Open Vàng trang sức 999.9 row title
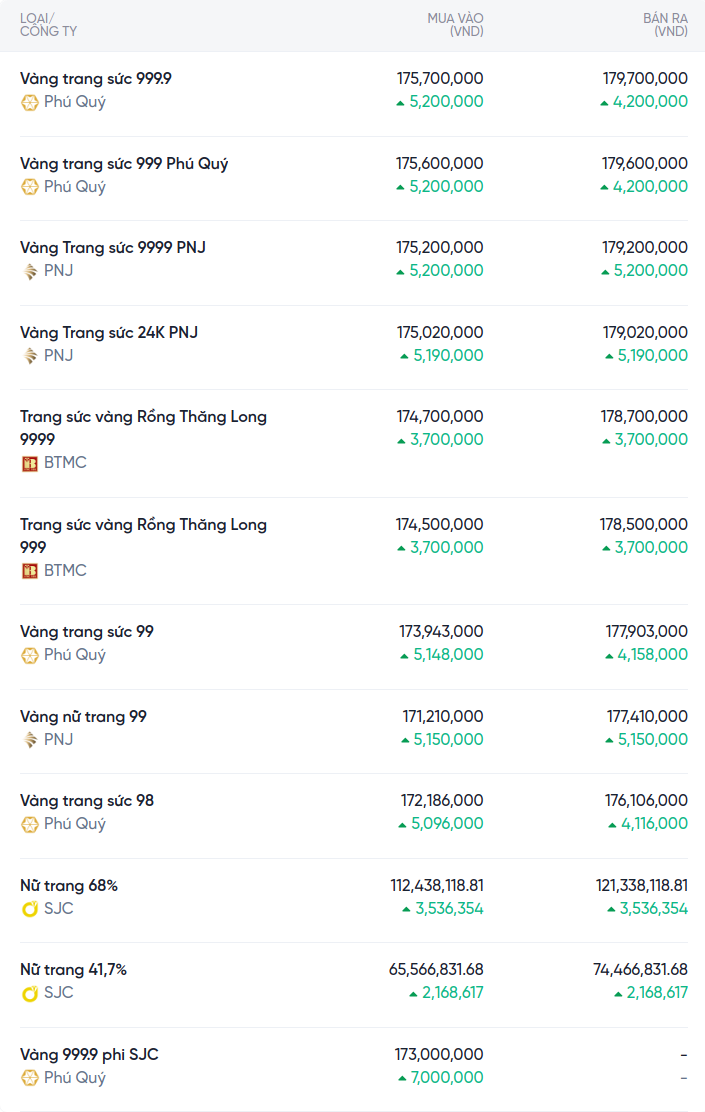The height and width of the screenshot is (1112, 705). 96,78
